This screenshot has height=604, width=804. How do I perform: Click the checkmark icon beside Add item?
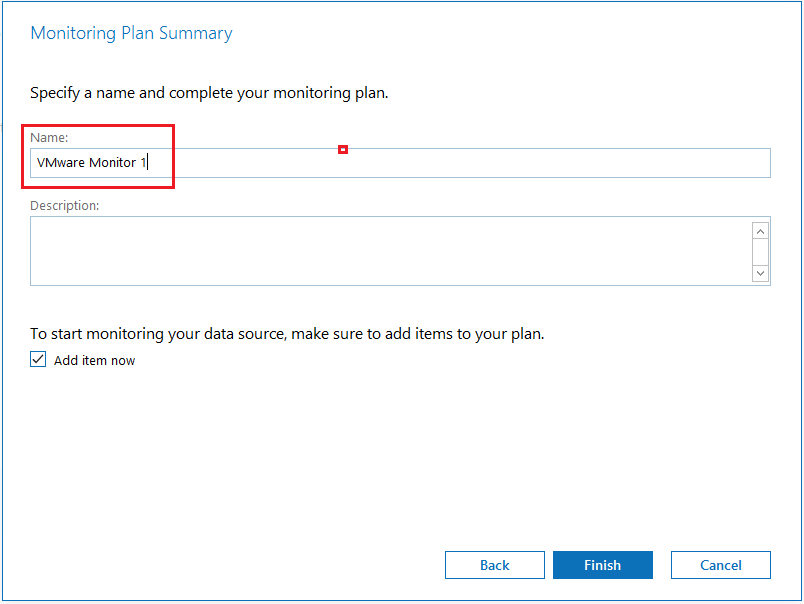tap(38, 360)
